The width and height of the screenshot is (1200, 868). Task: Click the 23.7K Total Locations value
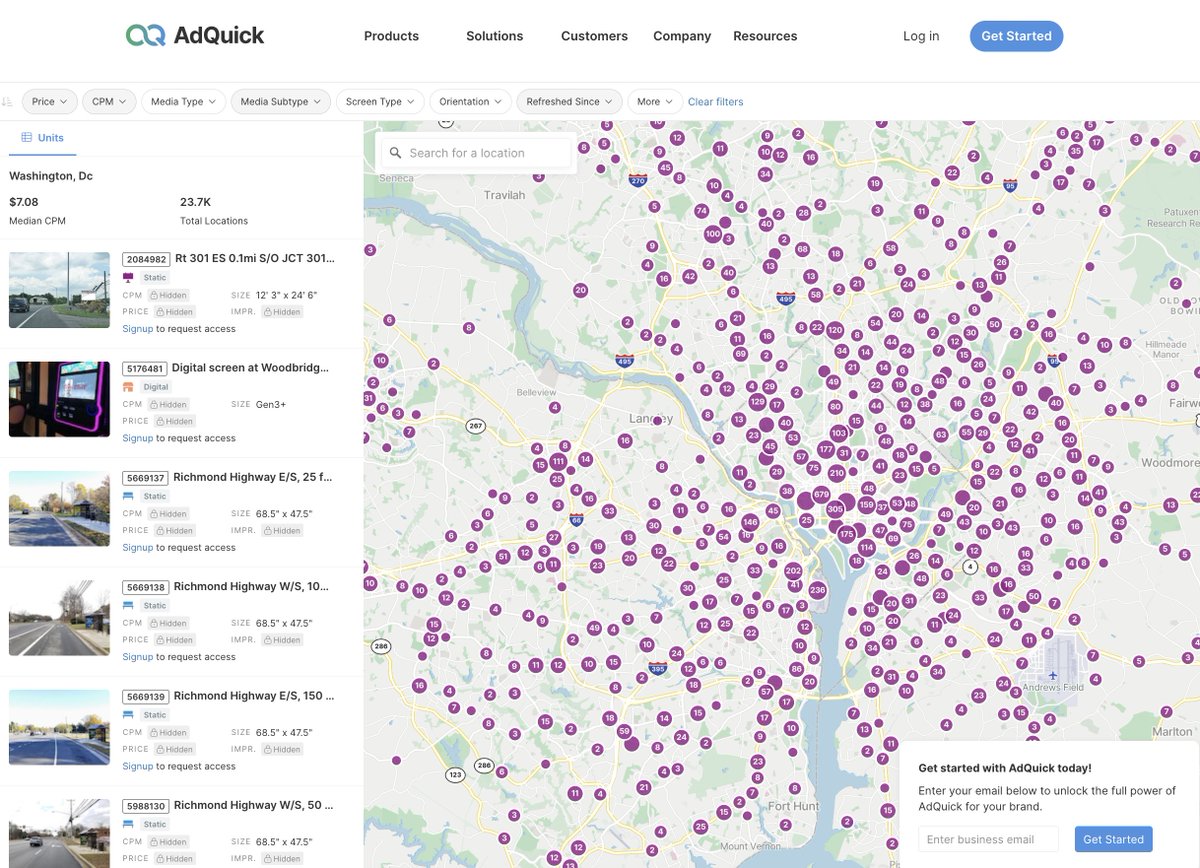(195, 201)
